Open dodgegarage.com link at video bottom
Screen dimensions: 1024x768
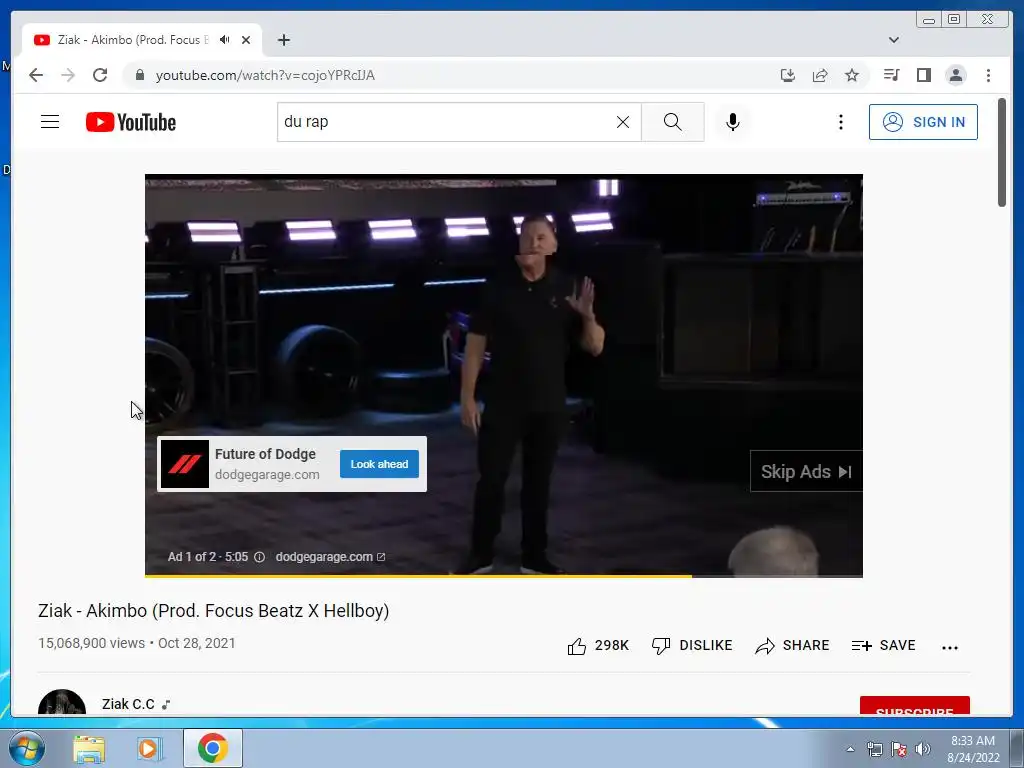[330, 557]
